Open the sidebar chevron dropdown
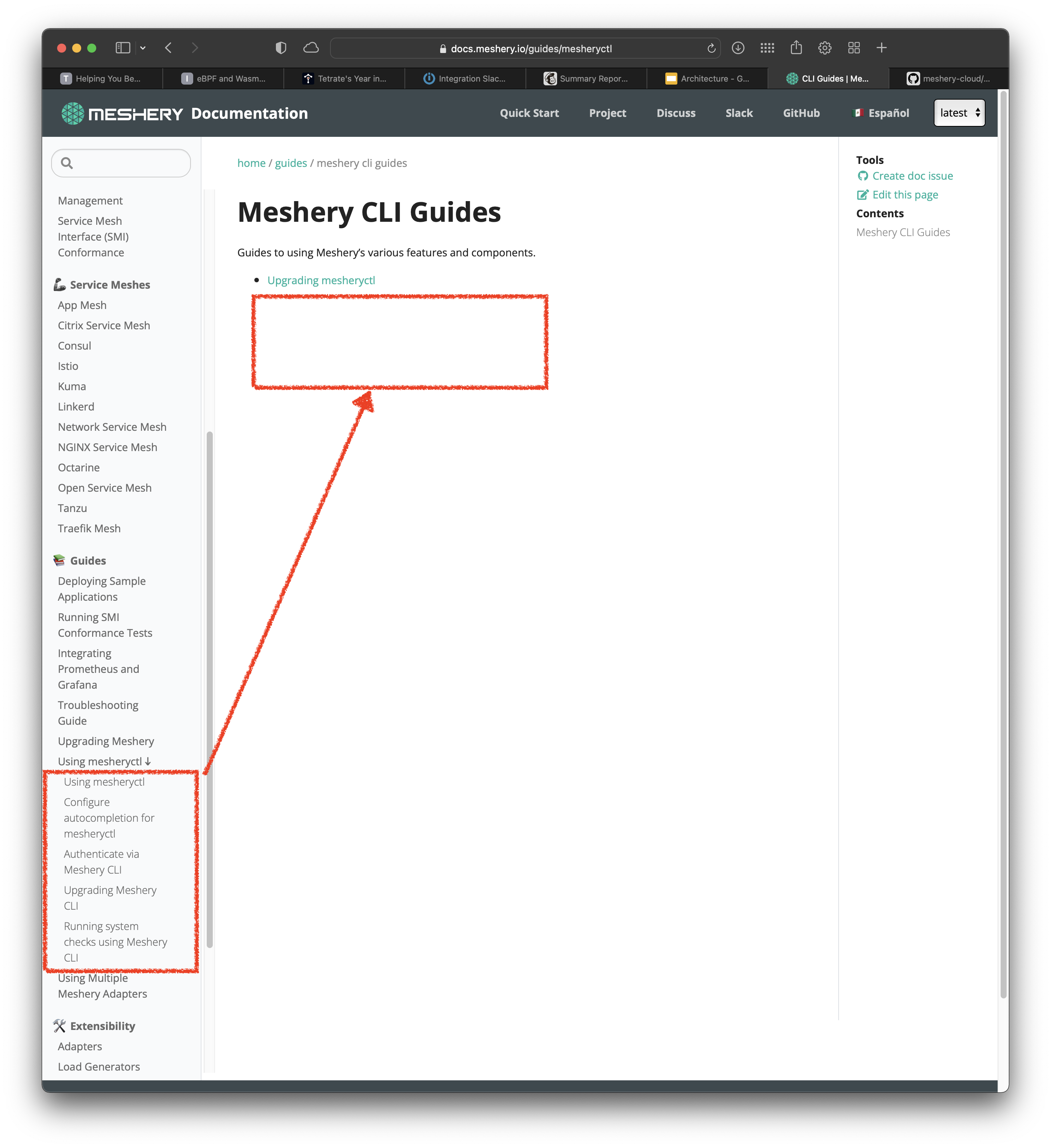This screenshot has height=1148, width=1051. pos(143,48)
